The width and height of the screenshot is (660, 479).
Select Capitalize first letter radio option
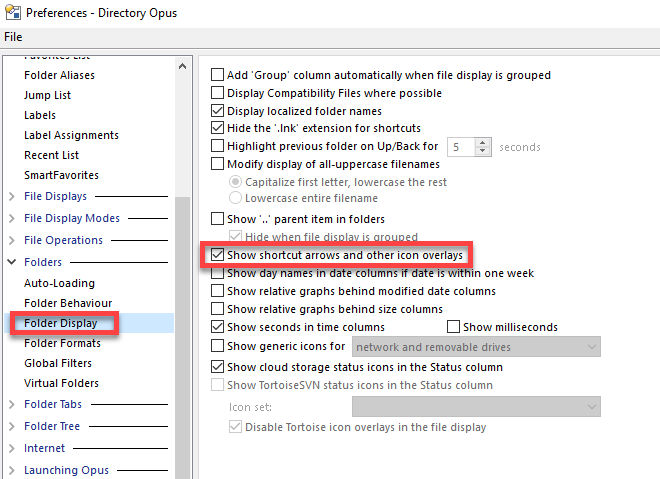[235, 182]
